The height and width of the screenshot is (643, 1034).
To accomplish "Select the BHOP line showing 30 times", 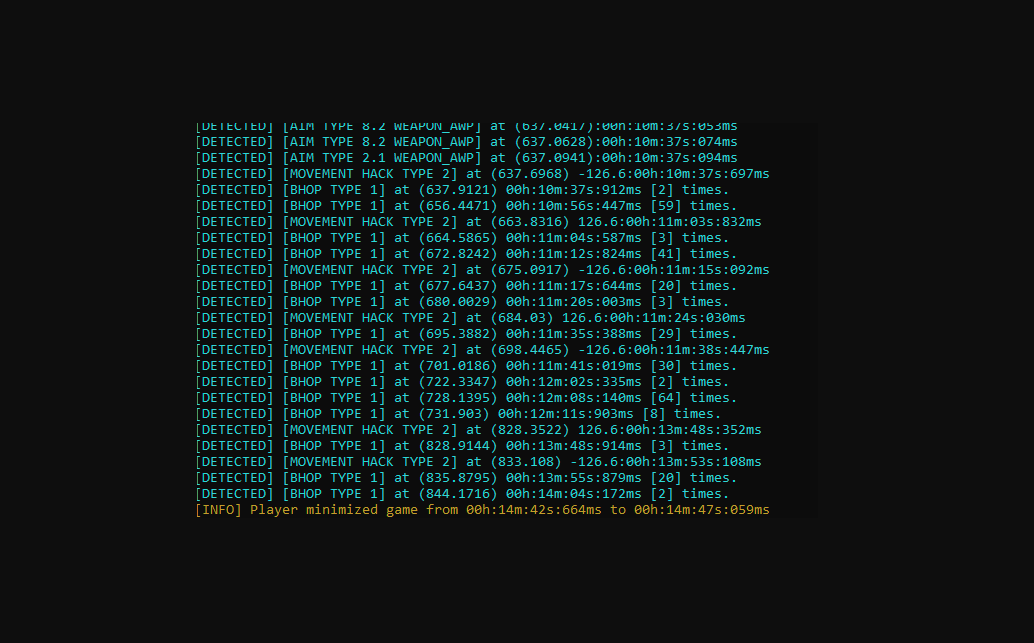I will click(466, 366).
